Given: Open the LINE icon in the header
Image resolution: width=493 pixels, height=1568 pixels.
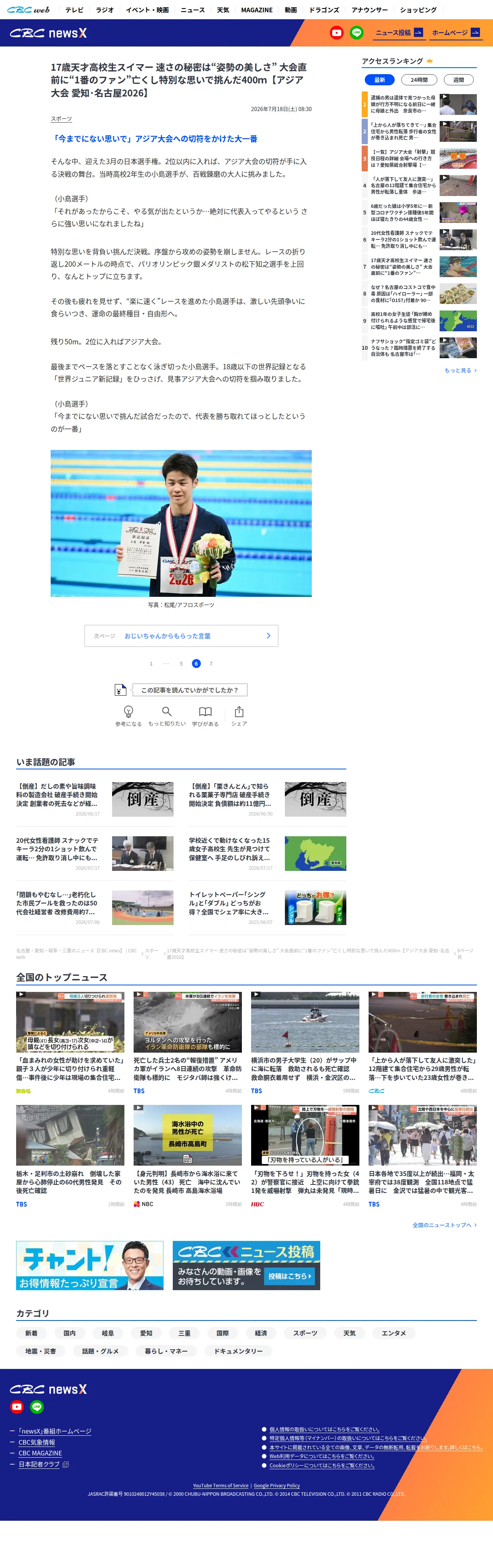Looking at the screenshot, I should click(x=357, y=33).
